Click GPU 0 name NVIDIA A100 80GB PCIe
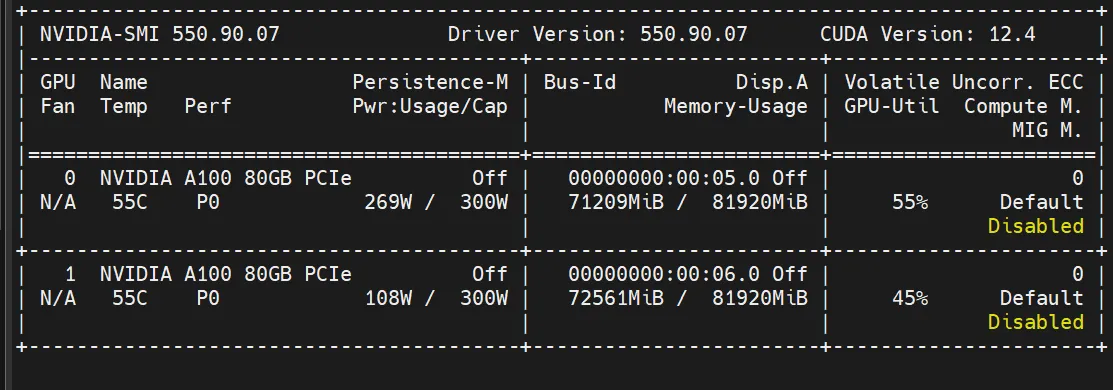Screen dimensions: 1113x390 [x=226, y=178]
